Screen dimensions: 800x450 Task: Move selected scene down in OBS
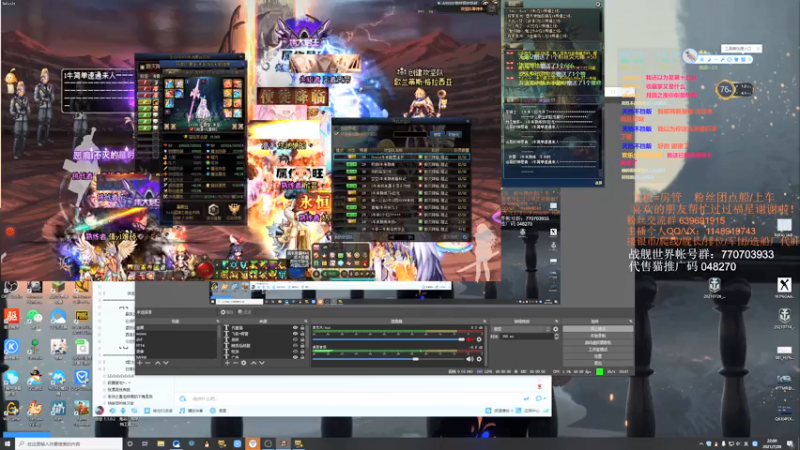(165, 363)
